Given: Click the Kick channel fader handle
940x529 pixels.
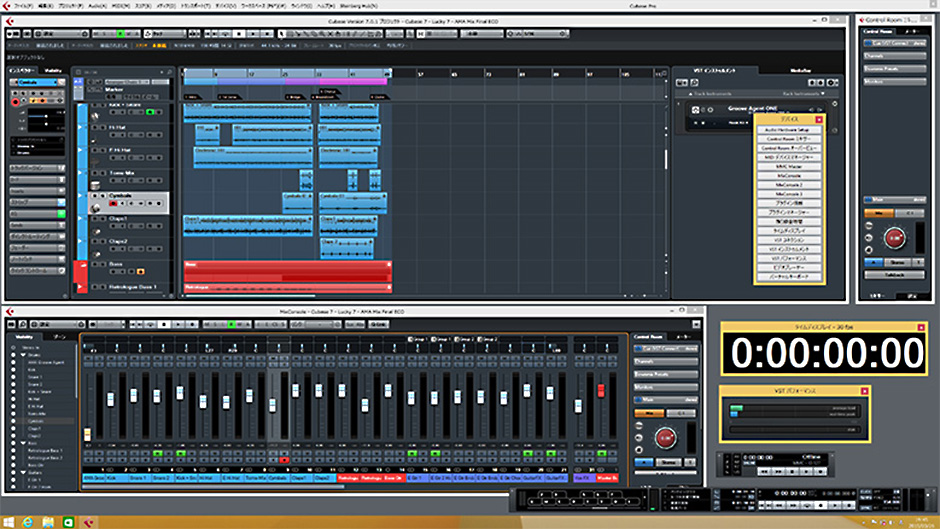Looking at the screenshot, I should [x=110, y=399].
